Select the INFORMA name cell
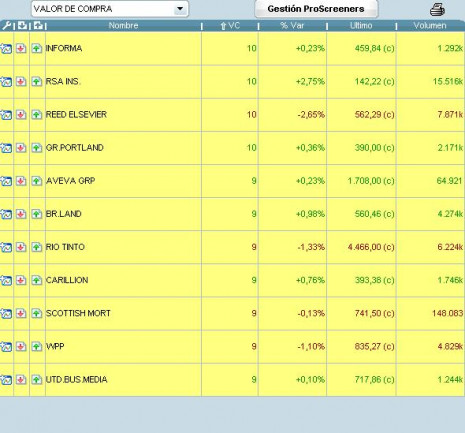This screenshot has height=433, width=465. [x=123, y=49]
